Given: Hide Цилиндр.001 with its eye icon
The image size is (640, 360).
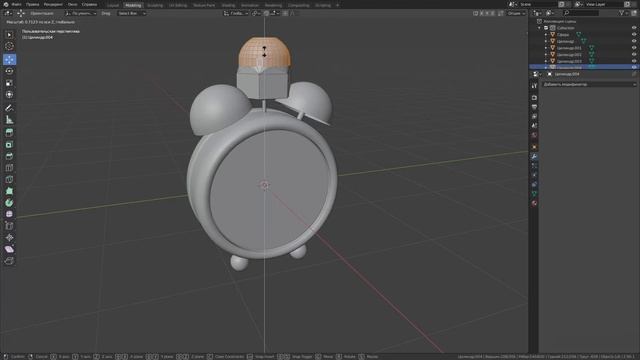Looking at the screenshot, I should (x=634, y=48).
